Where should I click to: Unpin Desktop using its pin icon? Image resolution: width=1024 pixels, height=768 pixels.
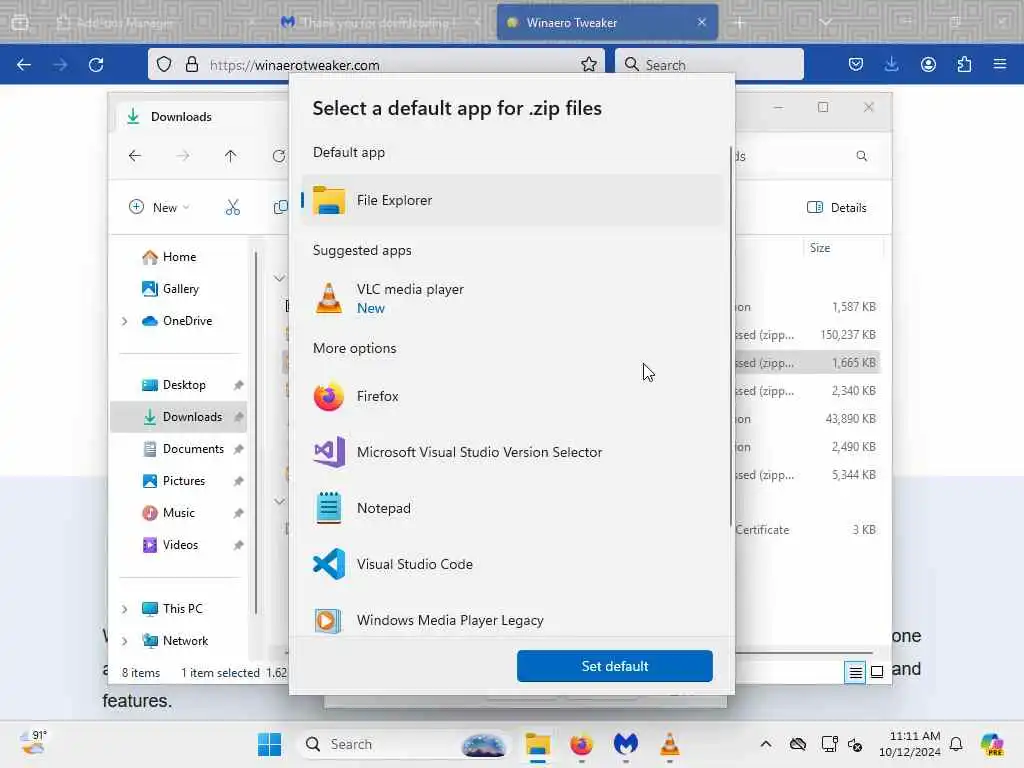[x=238, y=385]
